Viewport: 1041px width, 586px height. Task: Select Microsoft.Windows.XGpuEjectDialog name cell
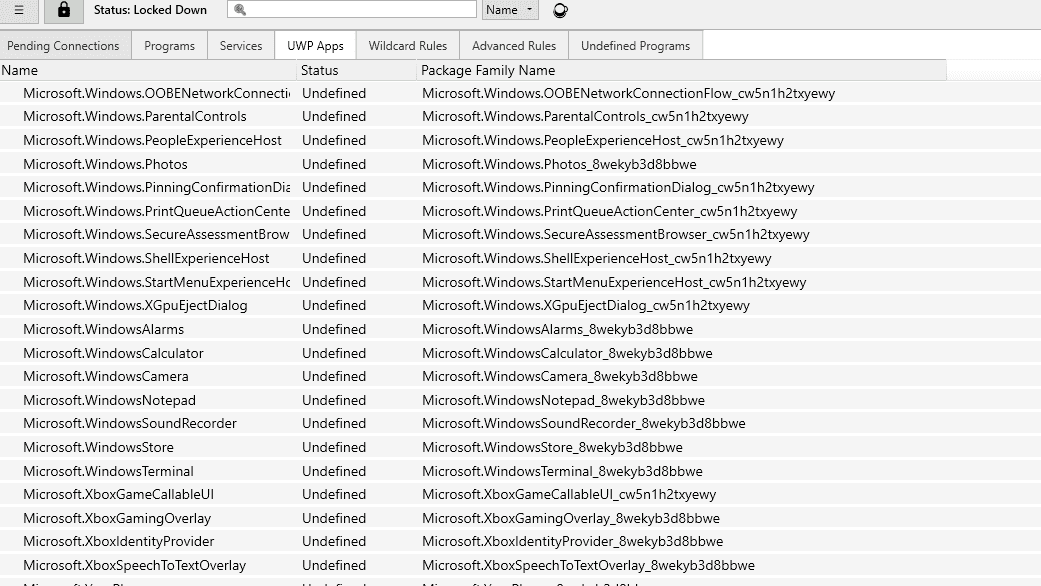[x=135, y=305]
